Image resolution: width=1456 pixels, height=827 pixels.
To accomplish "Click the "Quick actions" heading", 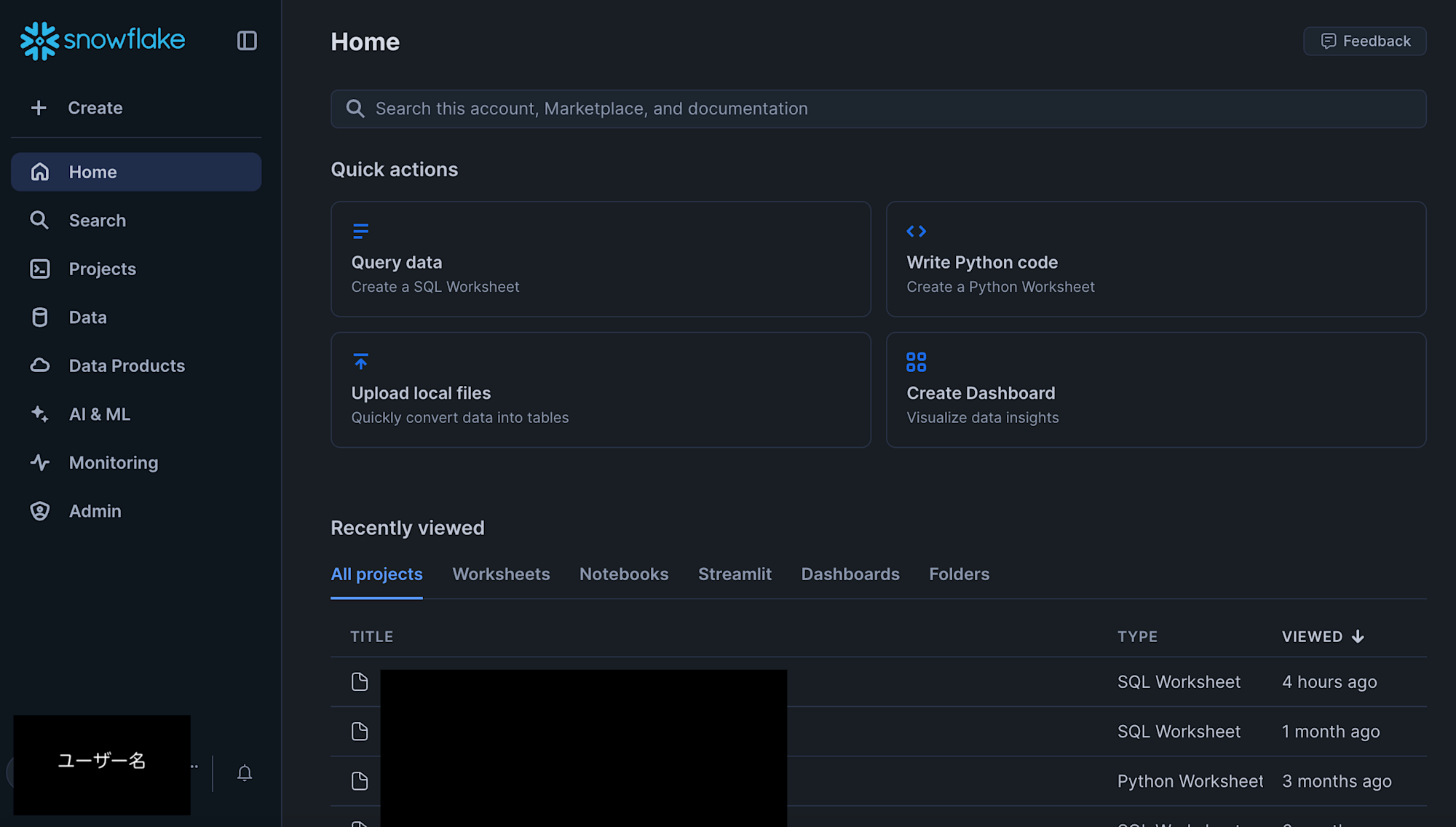I will 395,170.
